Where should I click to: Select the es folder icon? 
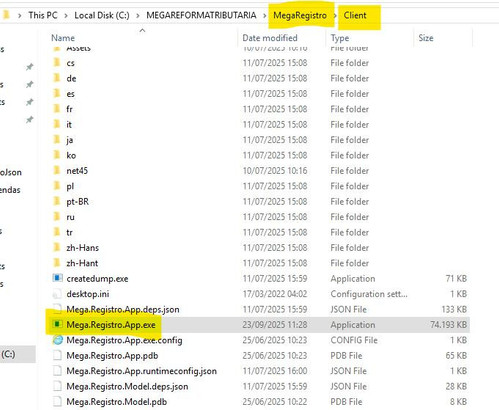tap(57, 93)
